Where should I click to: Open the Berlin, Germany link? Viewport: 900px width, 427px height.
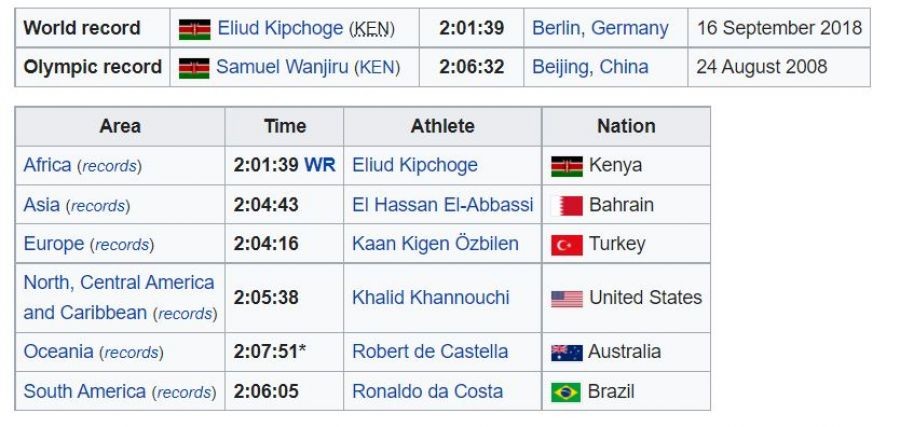[600, 28]
